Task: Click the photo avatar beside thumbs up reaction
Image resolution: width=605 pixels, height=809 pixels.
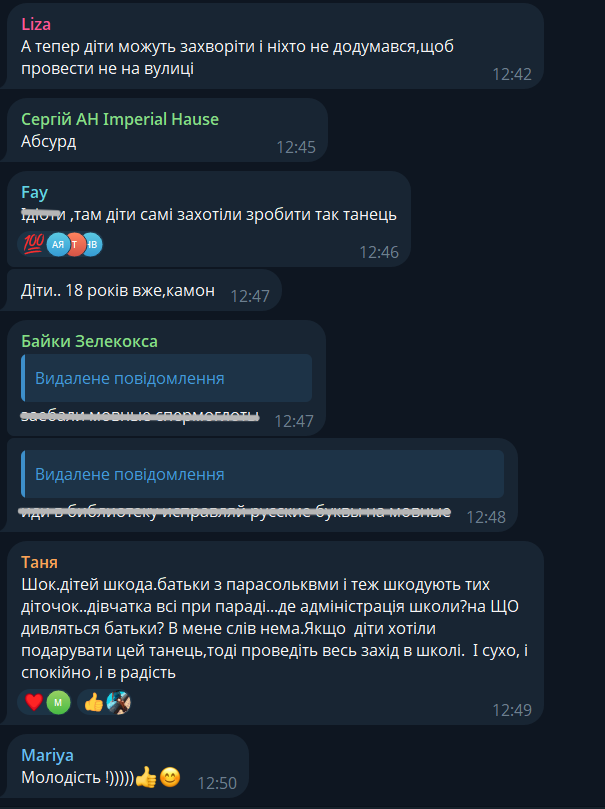Action: [x=119, y=703]
